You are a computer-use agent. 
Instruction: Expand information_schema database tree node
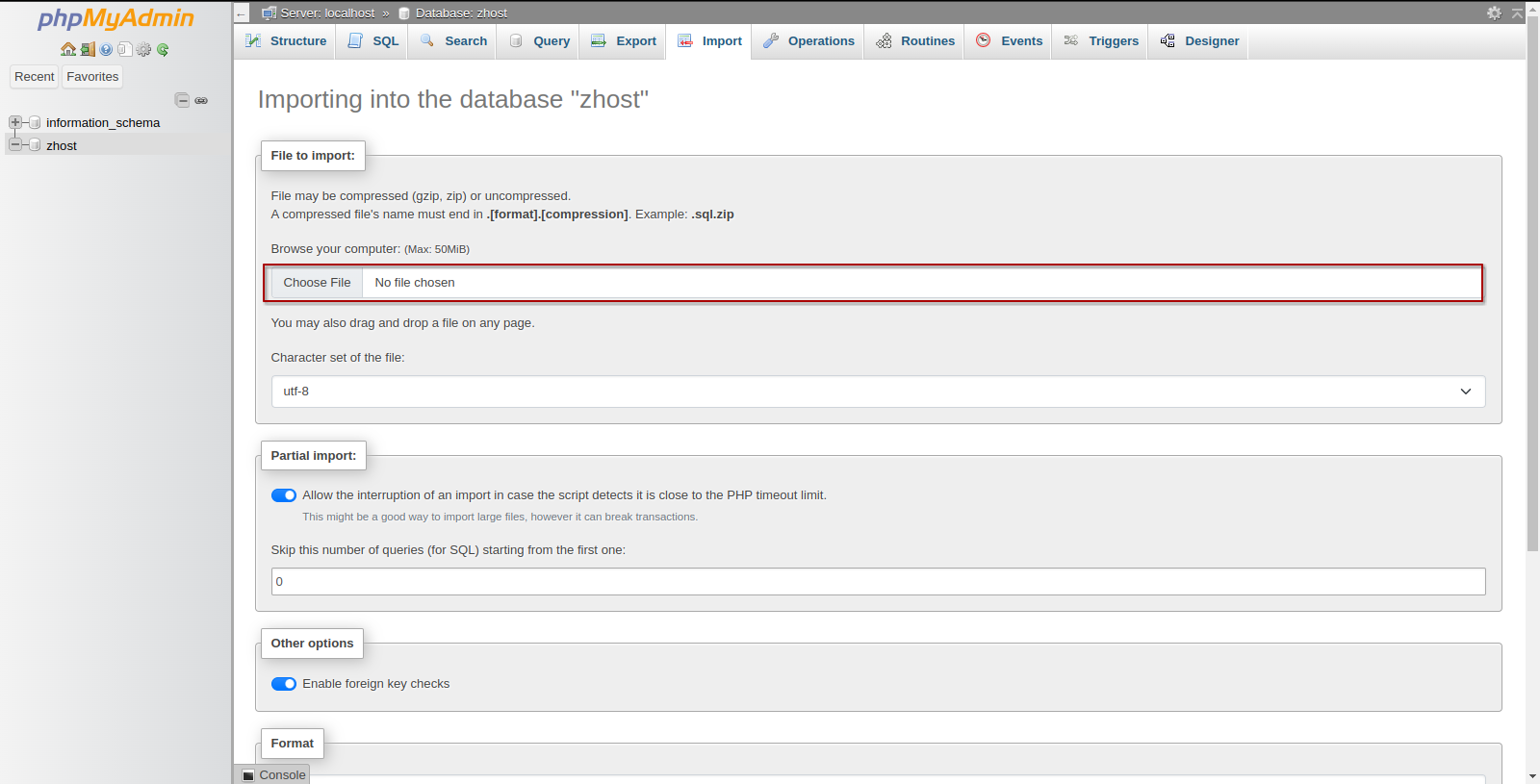pyautogui.click(x=15, y=122)
